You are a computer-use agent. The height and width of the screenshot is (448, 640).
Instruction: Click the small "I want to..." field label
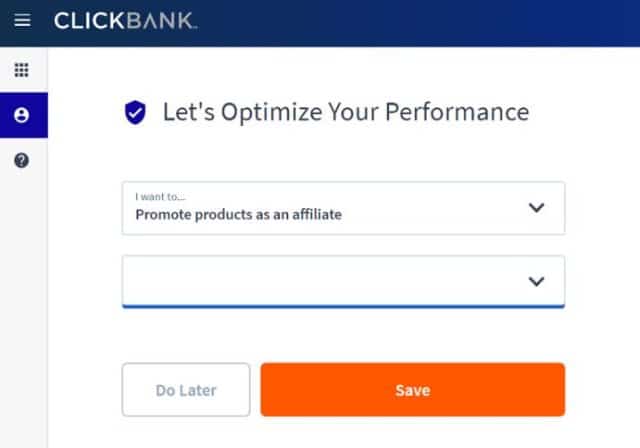click(160, 197)
